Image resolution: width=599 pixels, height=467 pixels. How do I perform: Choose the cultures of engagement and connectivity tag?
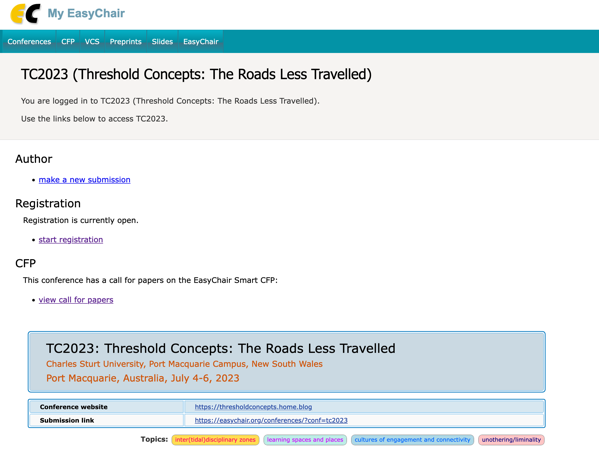point(413,440)
